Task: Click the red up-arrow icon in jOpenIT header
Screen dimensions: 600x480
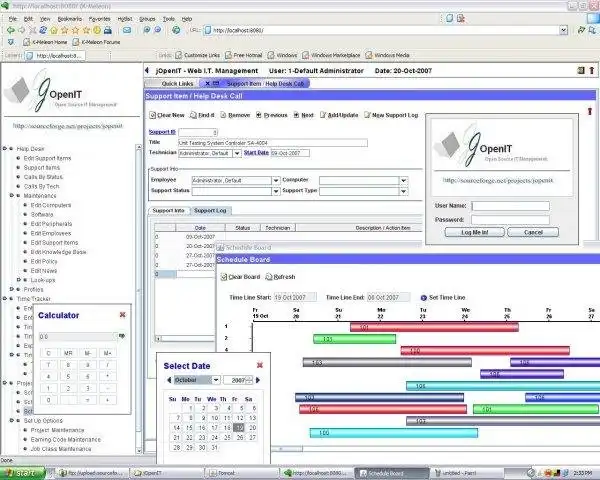Action: pos(592,70)
